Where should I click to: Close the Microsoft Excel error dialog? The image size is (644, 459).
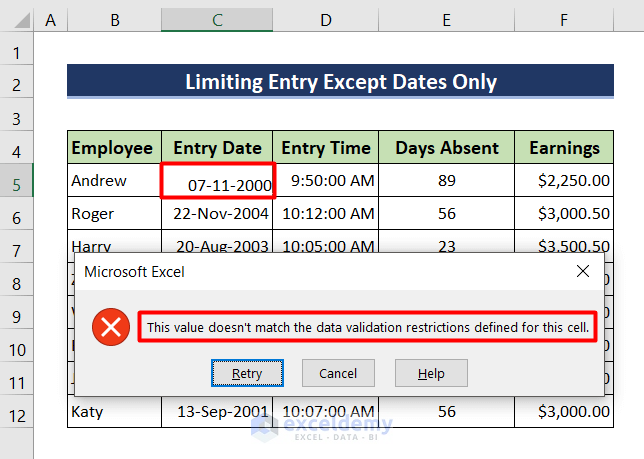(584, 271)
